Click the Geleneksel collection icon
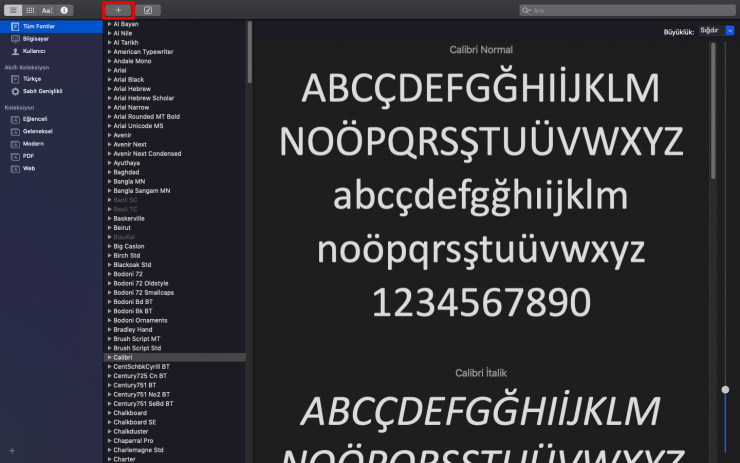Viewport: 740px width, 463px height. [15, 132]
